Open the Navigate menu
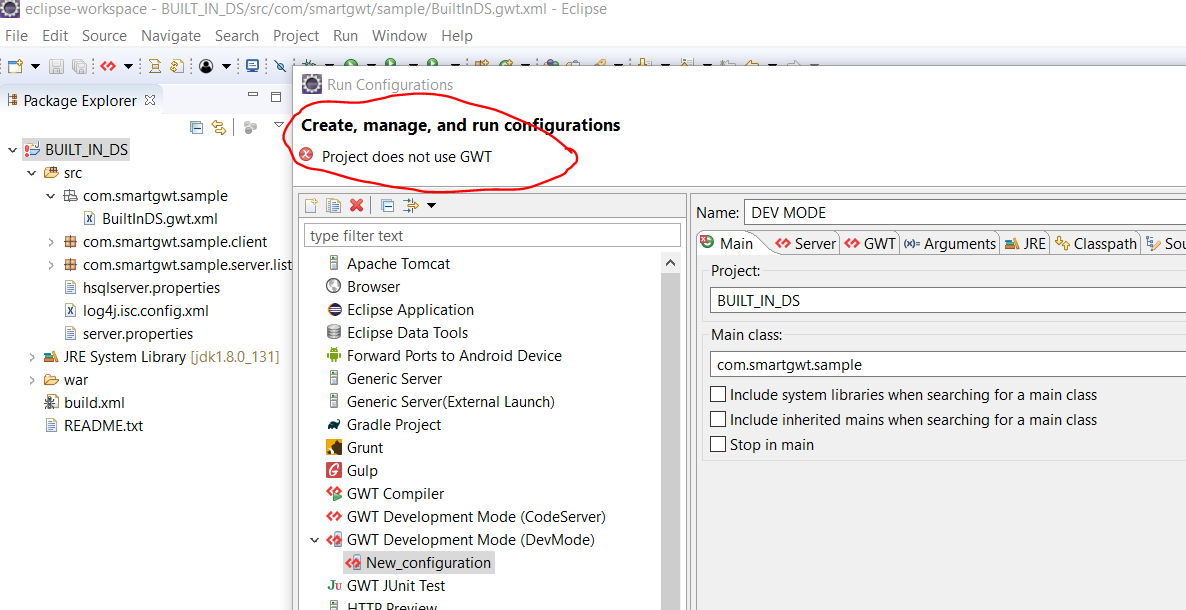 (171, 36)
